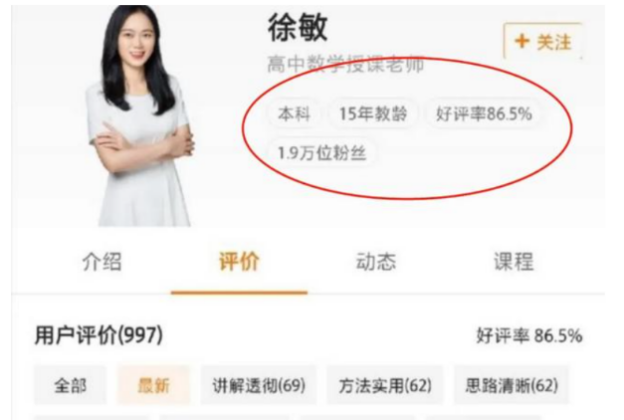Select the 最新 review filter
The width and height of the screenshot is (624, 420).
[154, 385]
